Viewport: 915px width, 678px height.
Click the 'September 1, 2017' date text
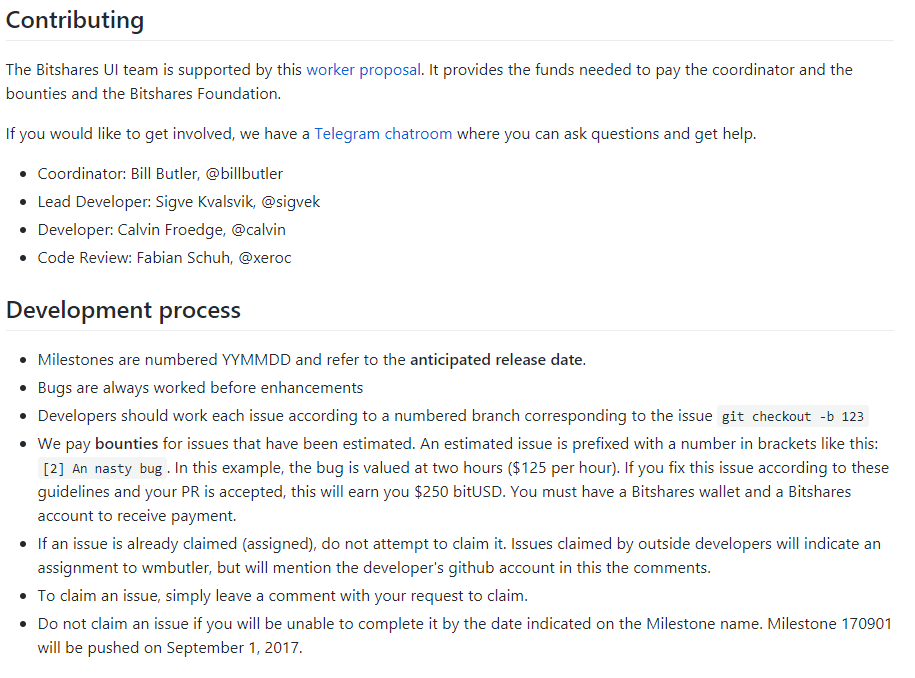[232, 648]
